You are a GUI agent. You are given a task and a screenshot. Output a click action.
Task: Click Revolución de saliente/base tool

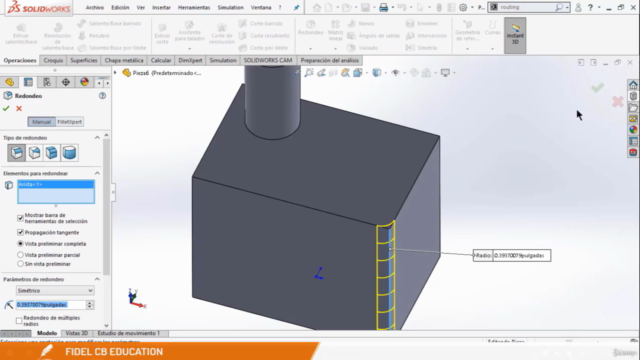click(58, 37)
